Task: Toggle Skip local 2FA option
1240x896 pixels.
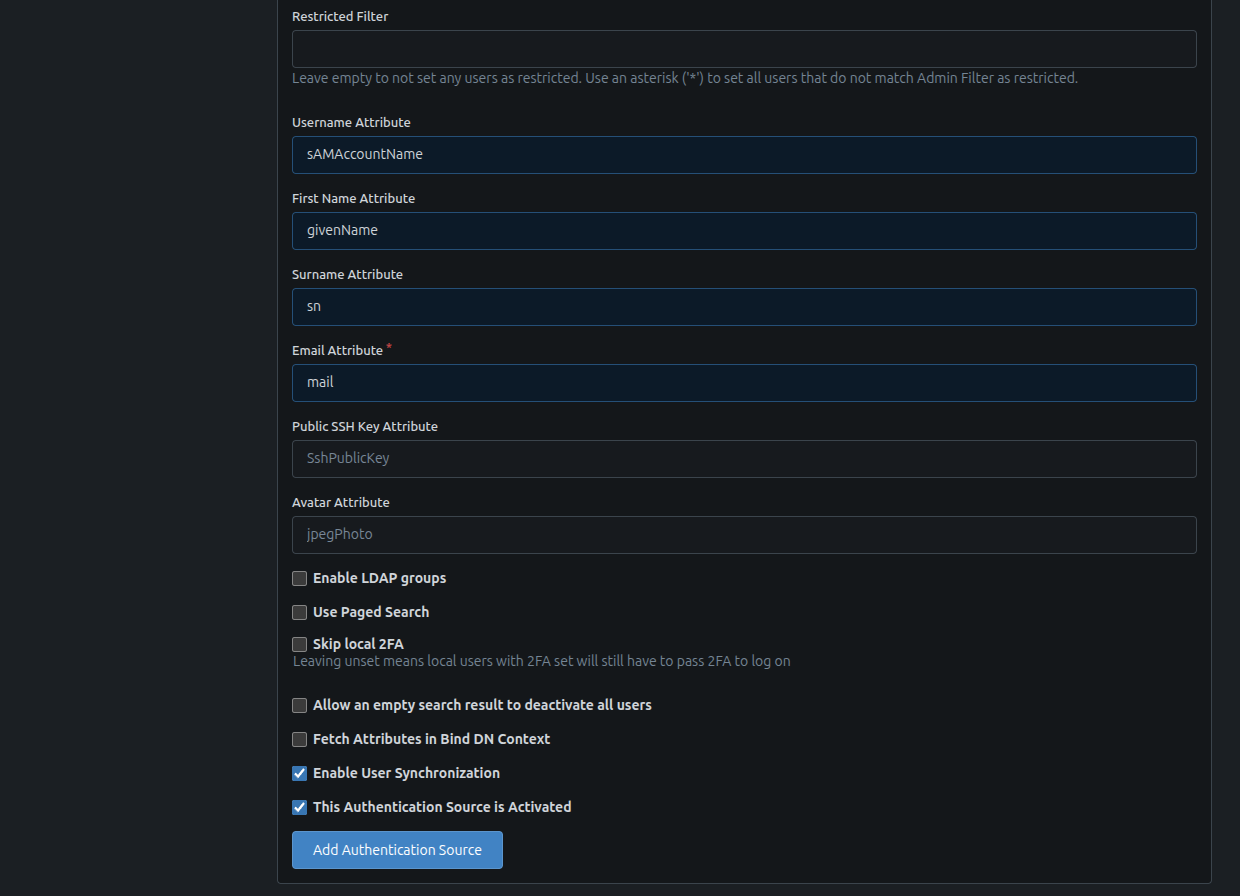Action: 299,644
